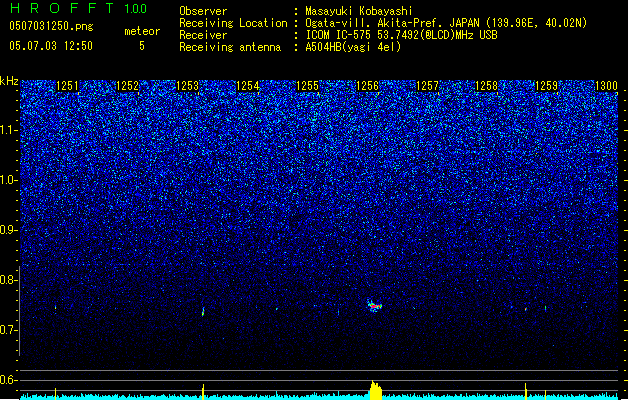Image resolution: width=629 pixels, height=400 pixels.
Task: Click the 'Receiving Location' label
Action: (233, 23)
